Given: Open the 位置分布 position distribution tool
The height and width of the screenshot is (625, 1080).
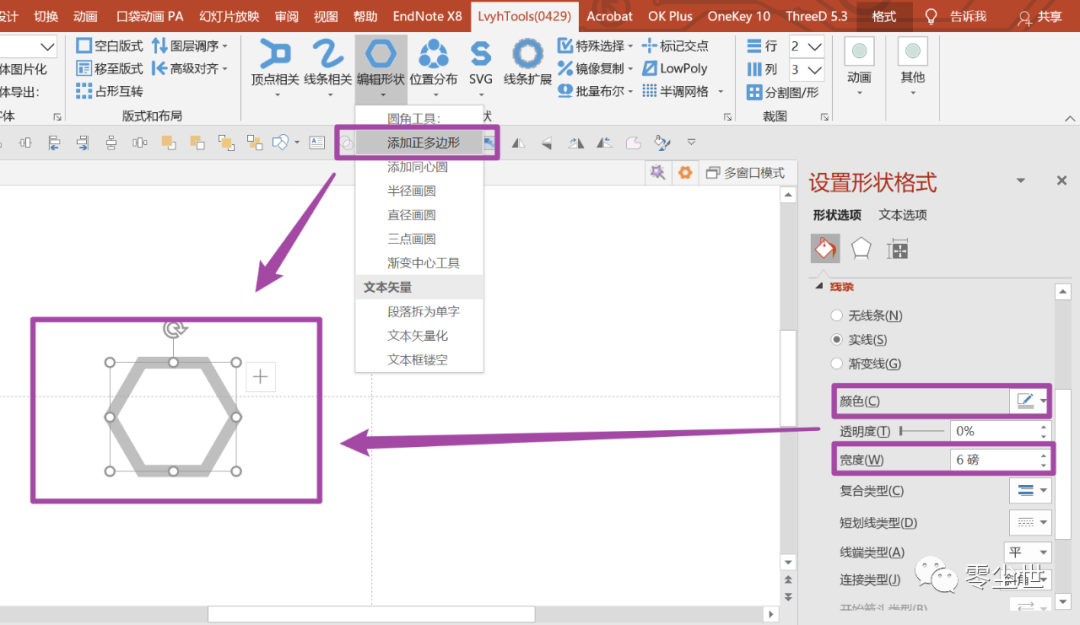Looking at the screenshot, I should pos(433,62).
